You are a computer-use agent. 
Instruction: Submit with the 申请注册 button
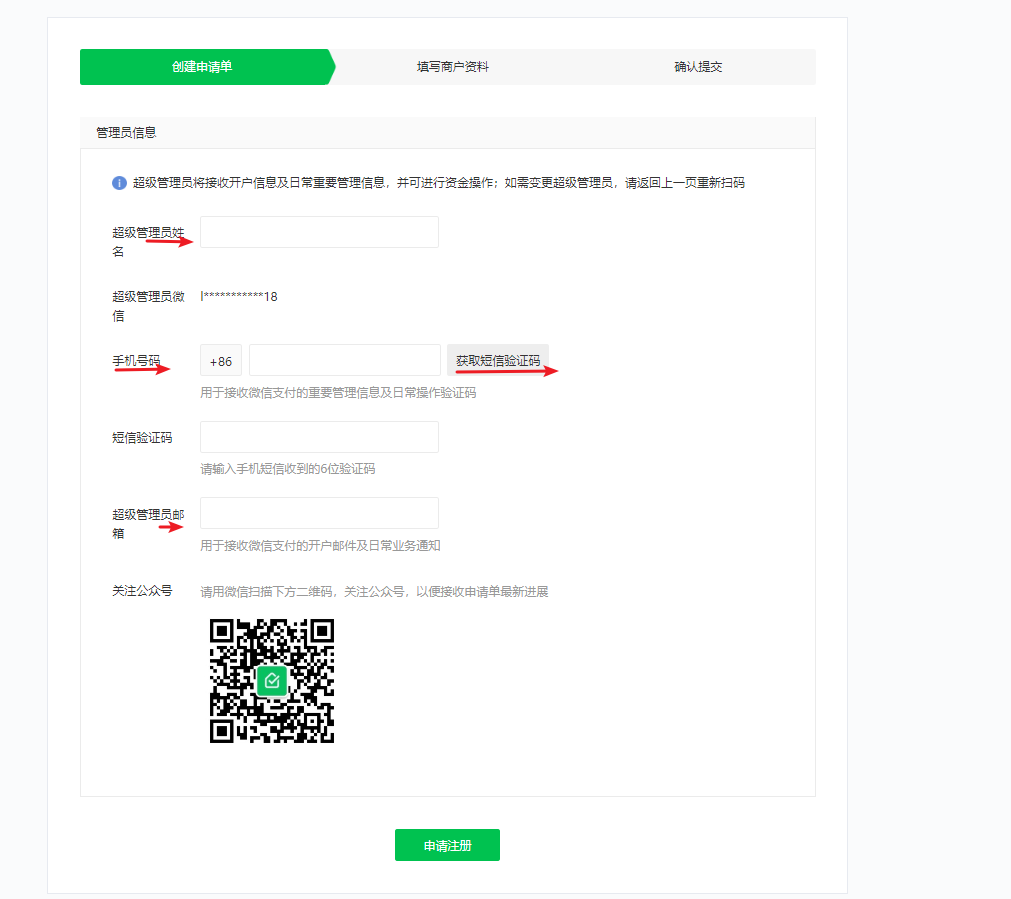[447, 845]
